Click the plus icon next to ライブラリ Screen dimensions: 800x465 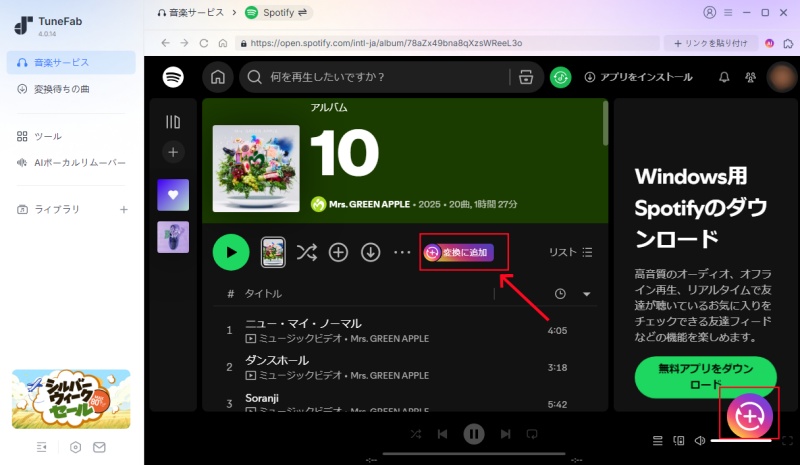(x=123, y=209)
